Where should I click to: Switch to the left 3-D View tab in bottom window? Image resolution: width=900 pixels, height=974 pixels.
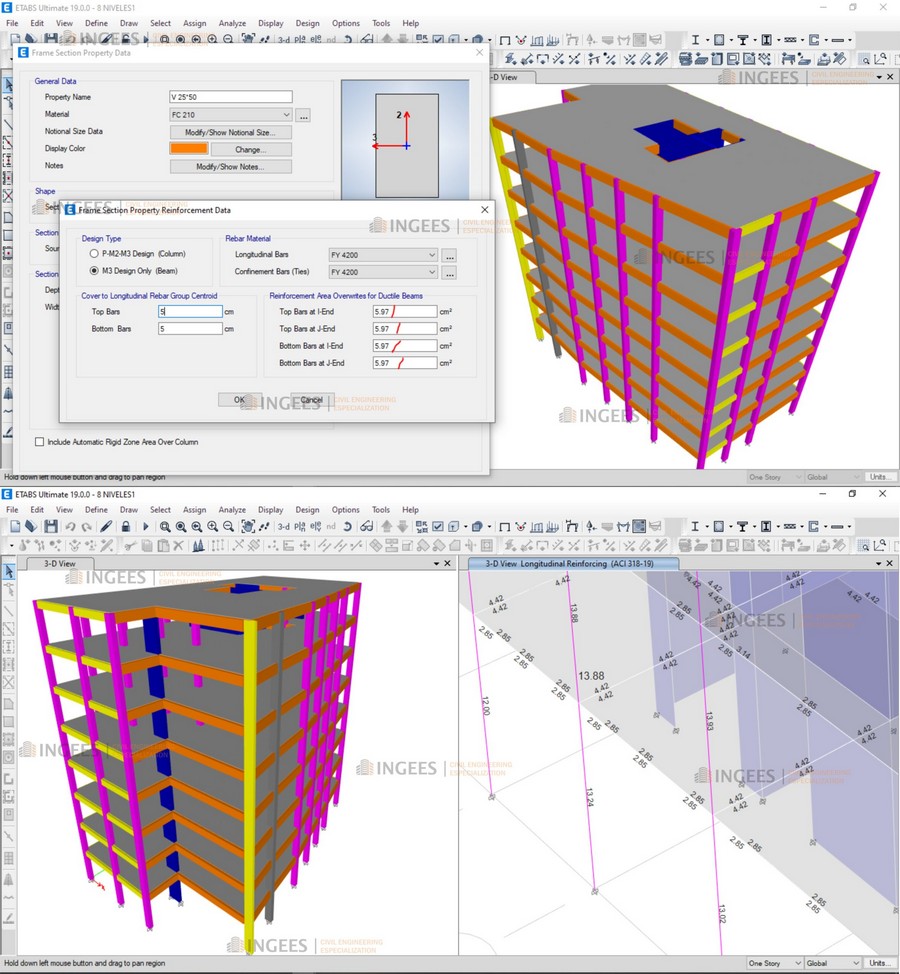tap(60, 563)
